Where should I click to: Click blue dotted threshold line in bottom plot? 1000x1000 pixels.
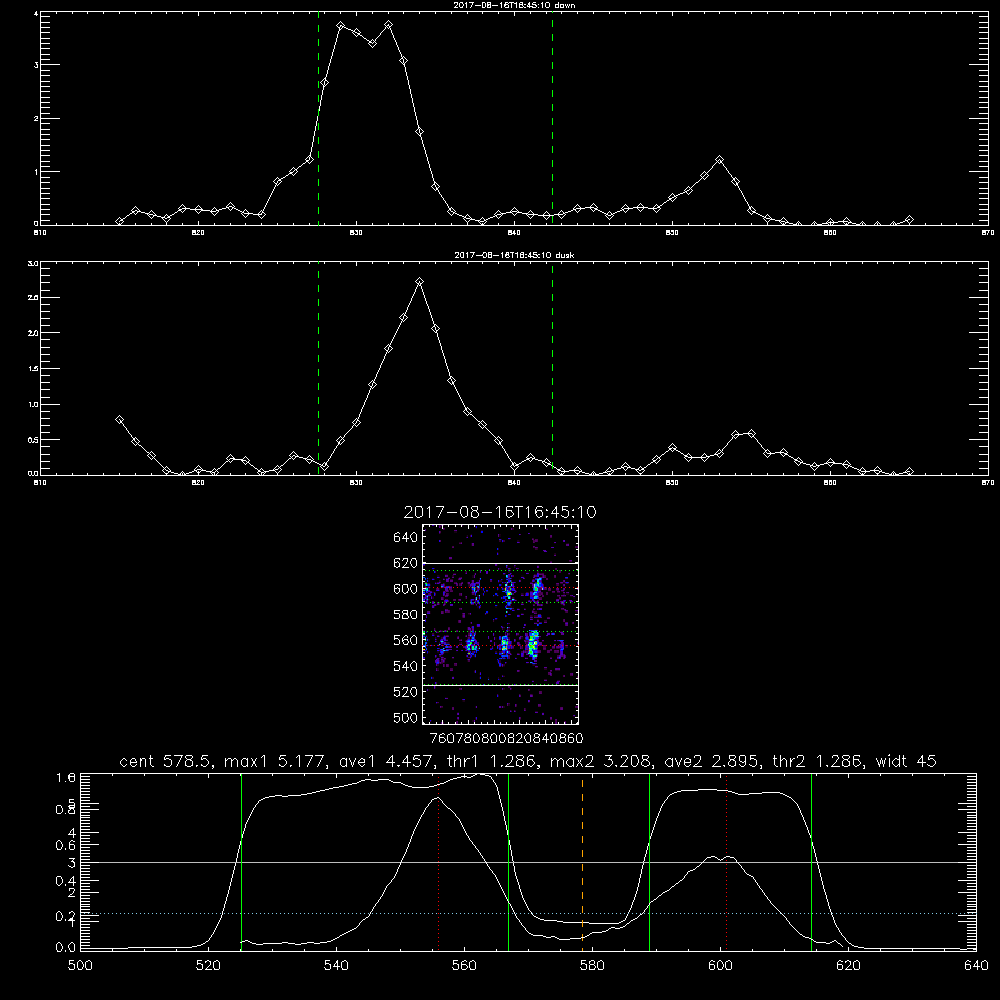[x=528, y=913]
